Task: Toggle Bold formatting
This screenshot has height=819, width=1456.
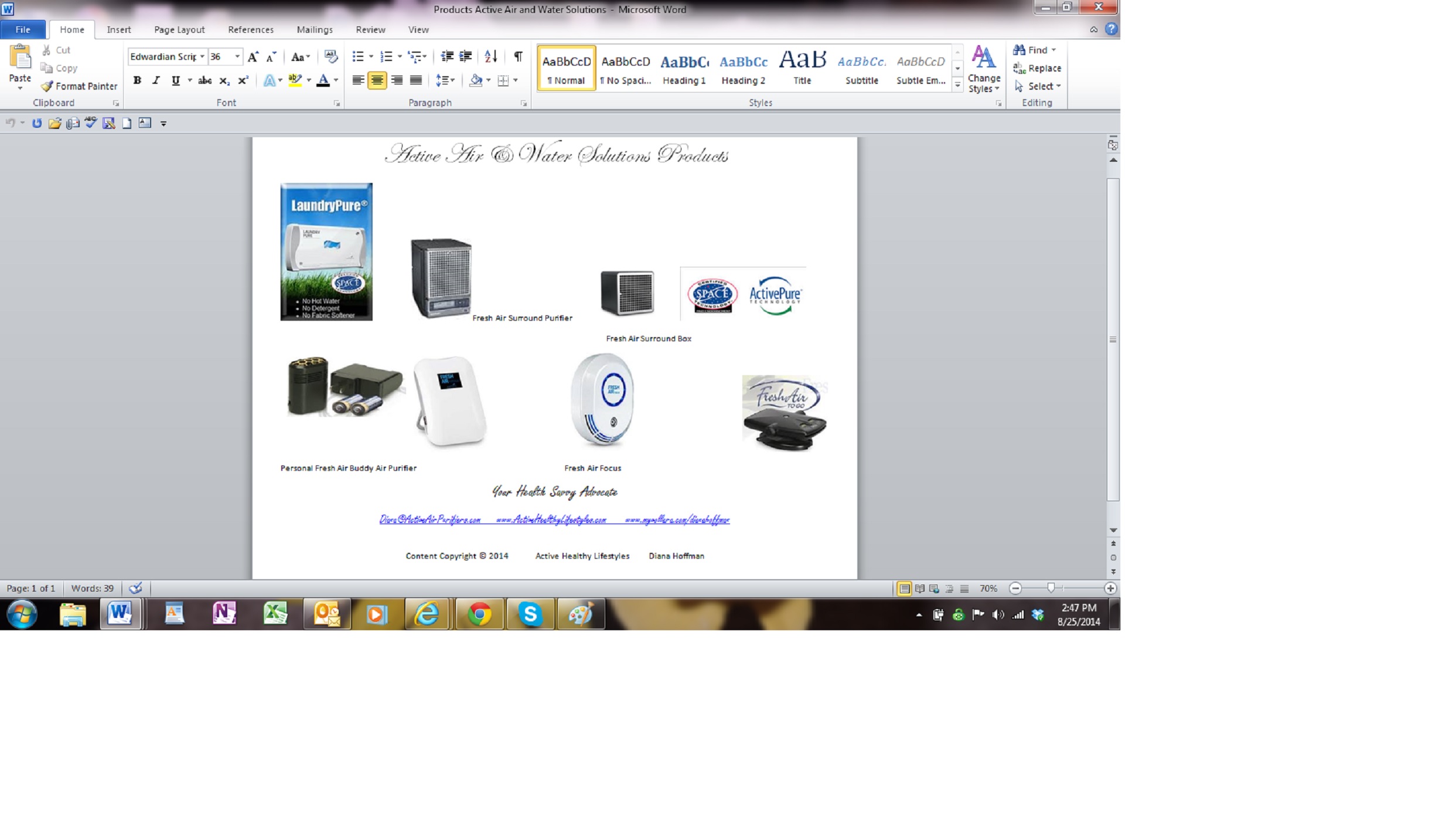Action: [x=137, y=80]
